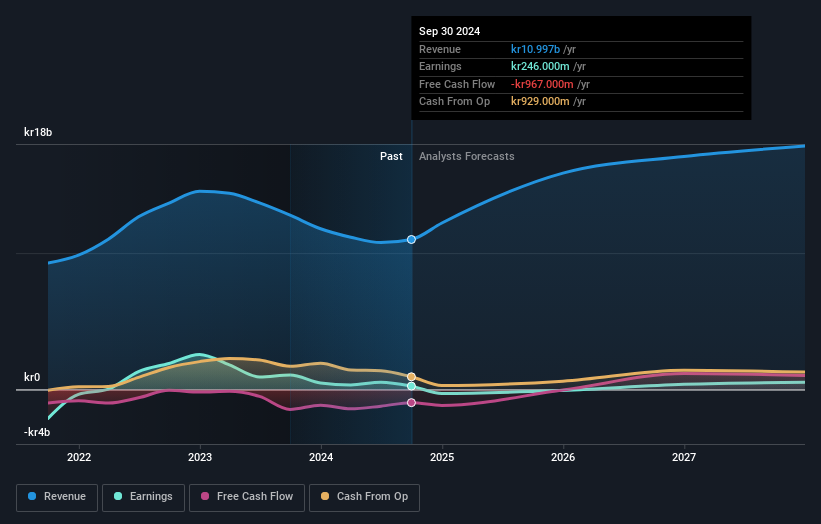821x524 pixels.
Task: Click the Earnings label in tooltip
Action: tap(440, 66)
